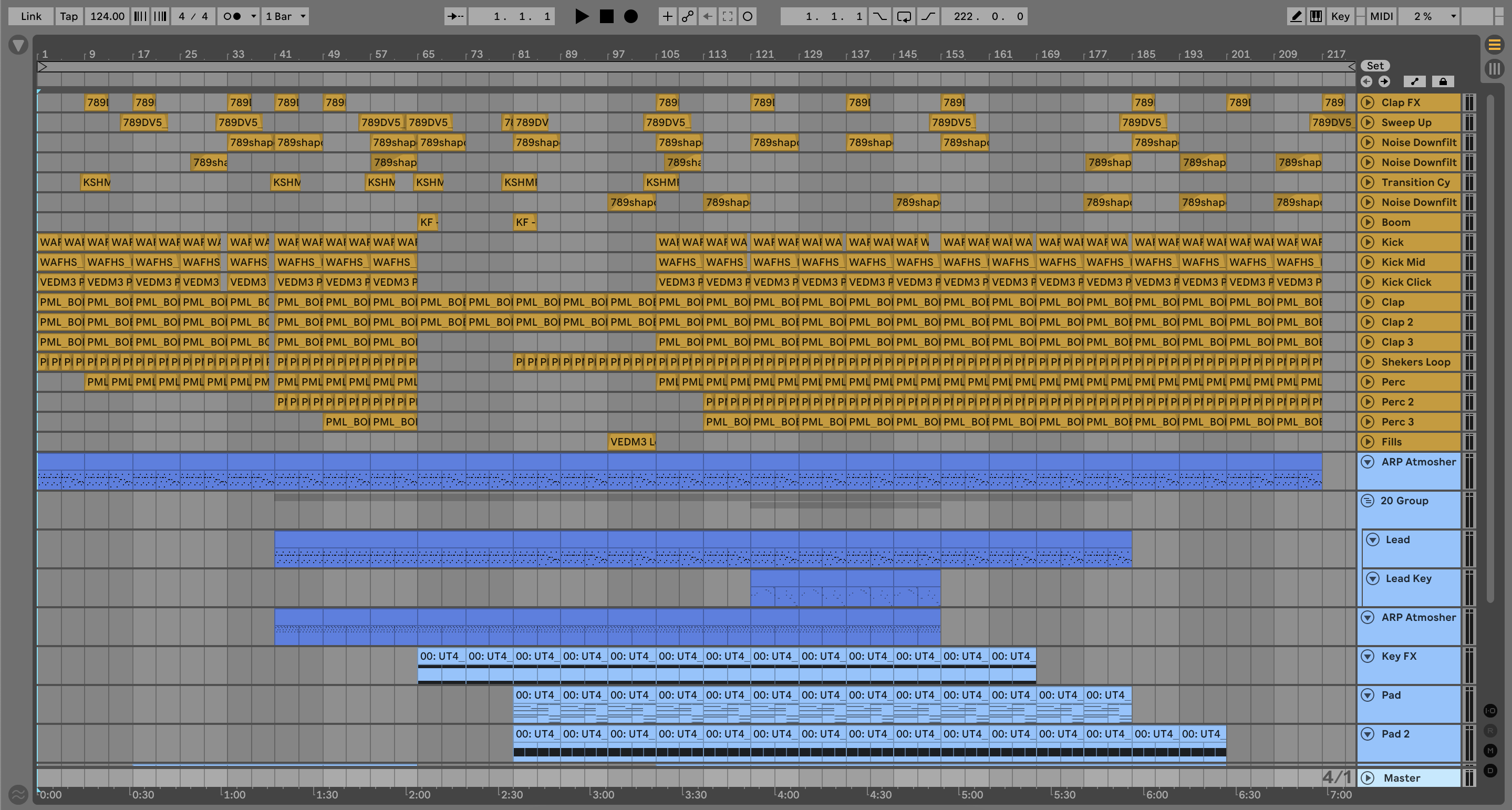
Task: Select the VEDM3 clip on Fills track
Action: coord(631,441)
